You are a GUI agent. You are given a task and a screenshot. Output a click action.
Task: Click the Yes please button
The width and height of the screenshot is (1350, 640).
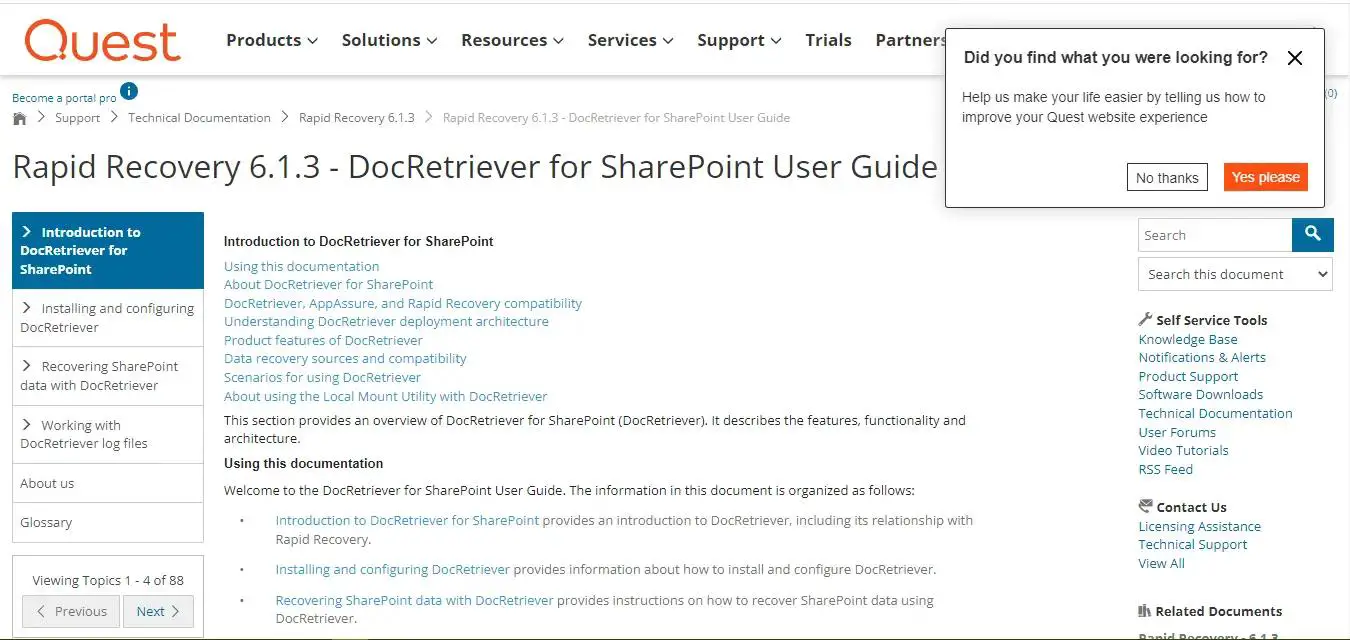[1266, 177]
